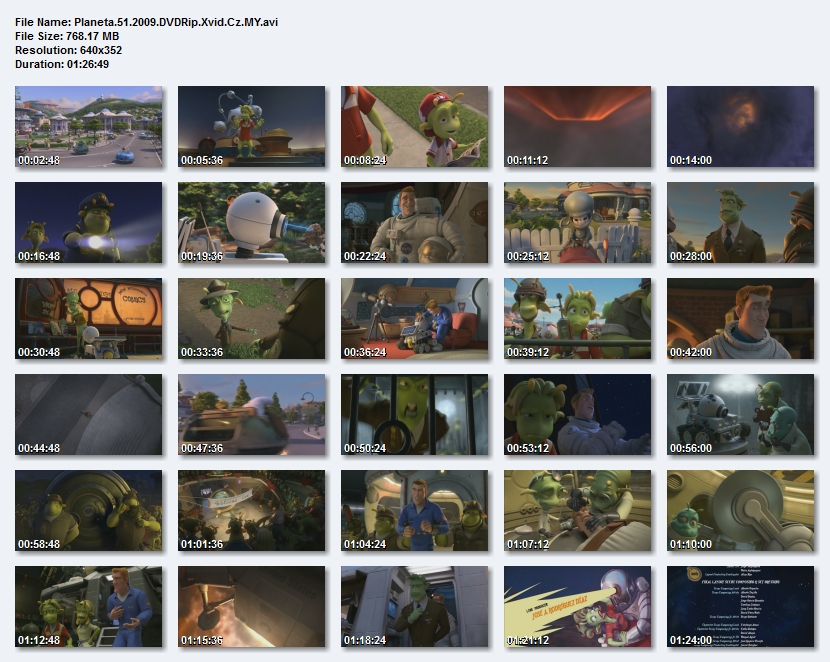
Task: Click the 00:25:12 thumbnail
Action: click(x=578, y=223)
